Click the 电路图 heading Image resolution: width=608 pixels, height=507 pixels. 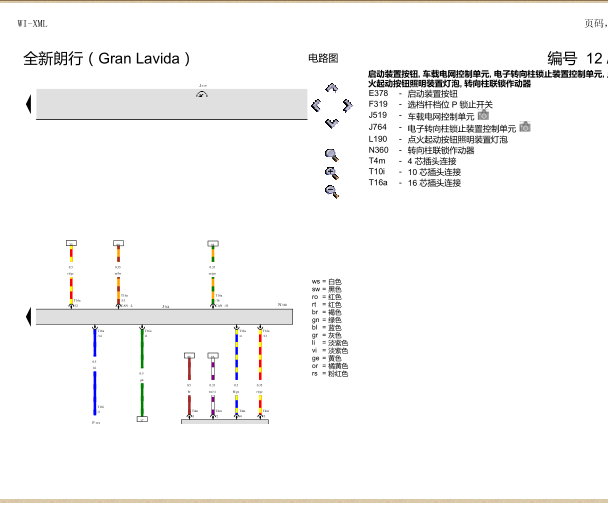click(323, 58)
